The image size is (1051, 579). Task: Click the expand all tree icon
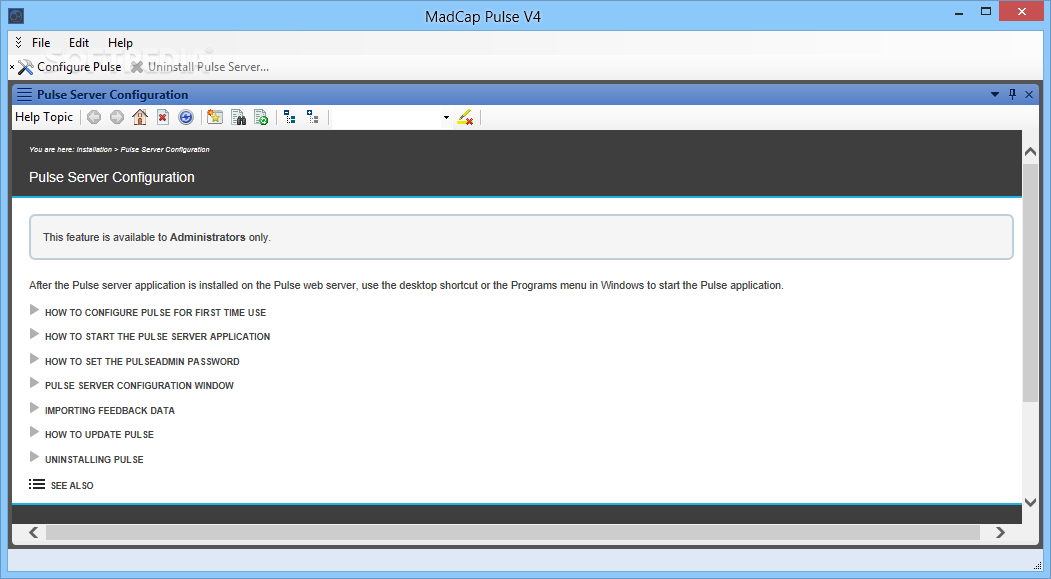pos(312,117)
